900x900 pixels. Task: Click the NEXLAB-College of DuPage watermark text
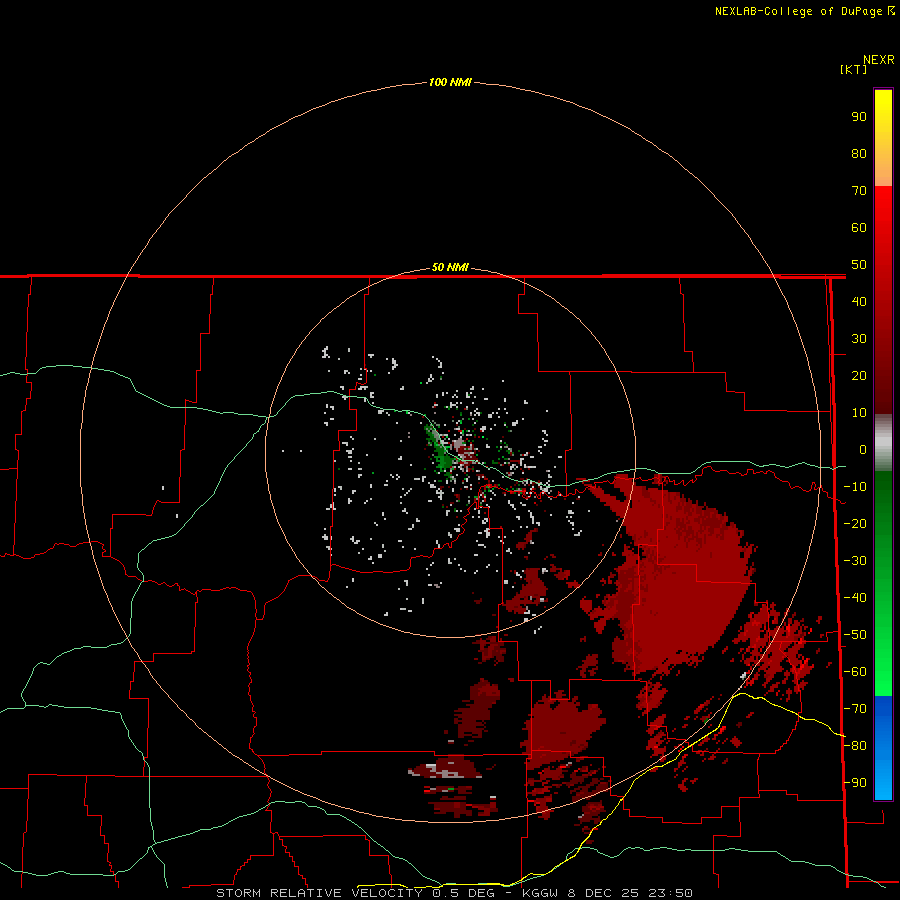point(805,11)
